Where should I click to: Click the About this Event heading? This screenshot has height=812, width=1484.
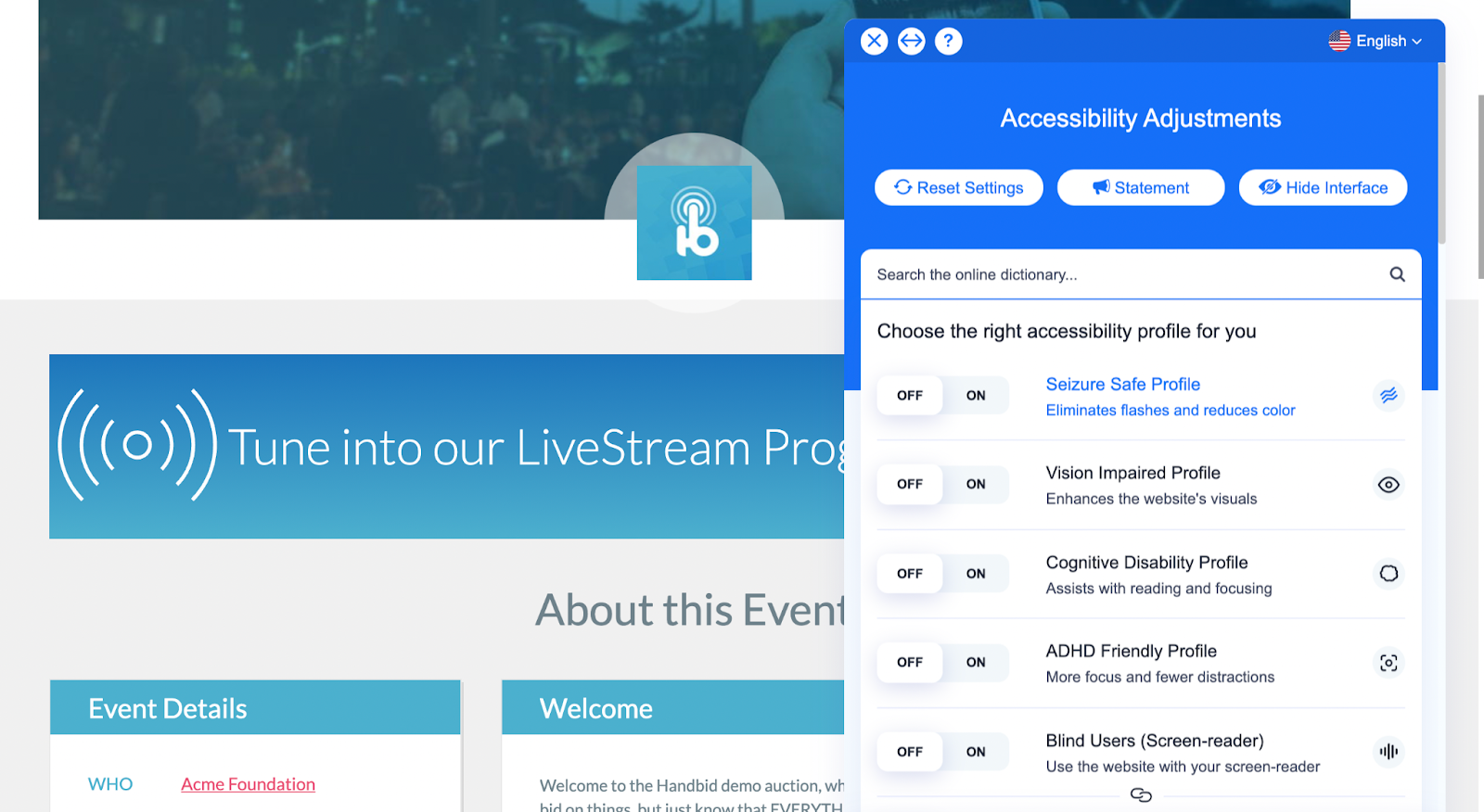click(x=690, y=610)
